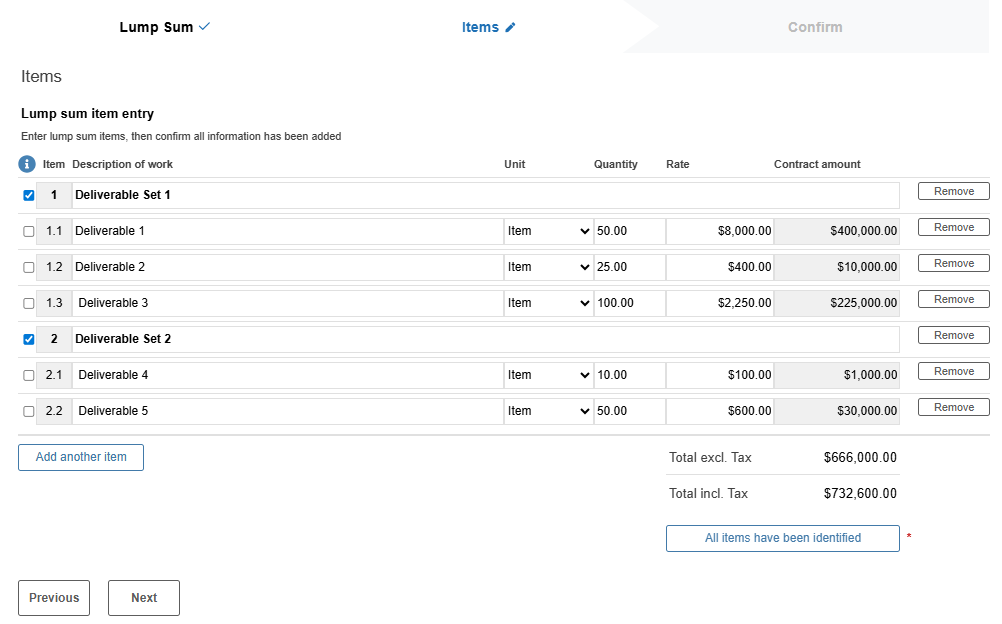Click quantity field 50.00 for Deliverable 5

point(630,411)
